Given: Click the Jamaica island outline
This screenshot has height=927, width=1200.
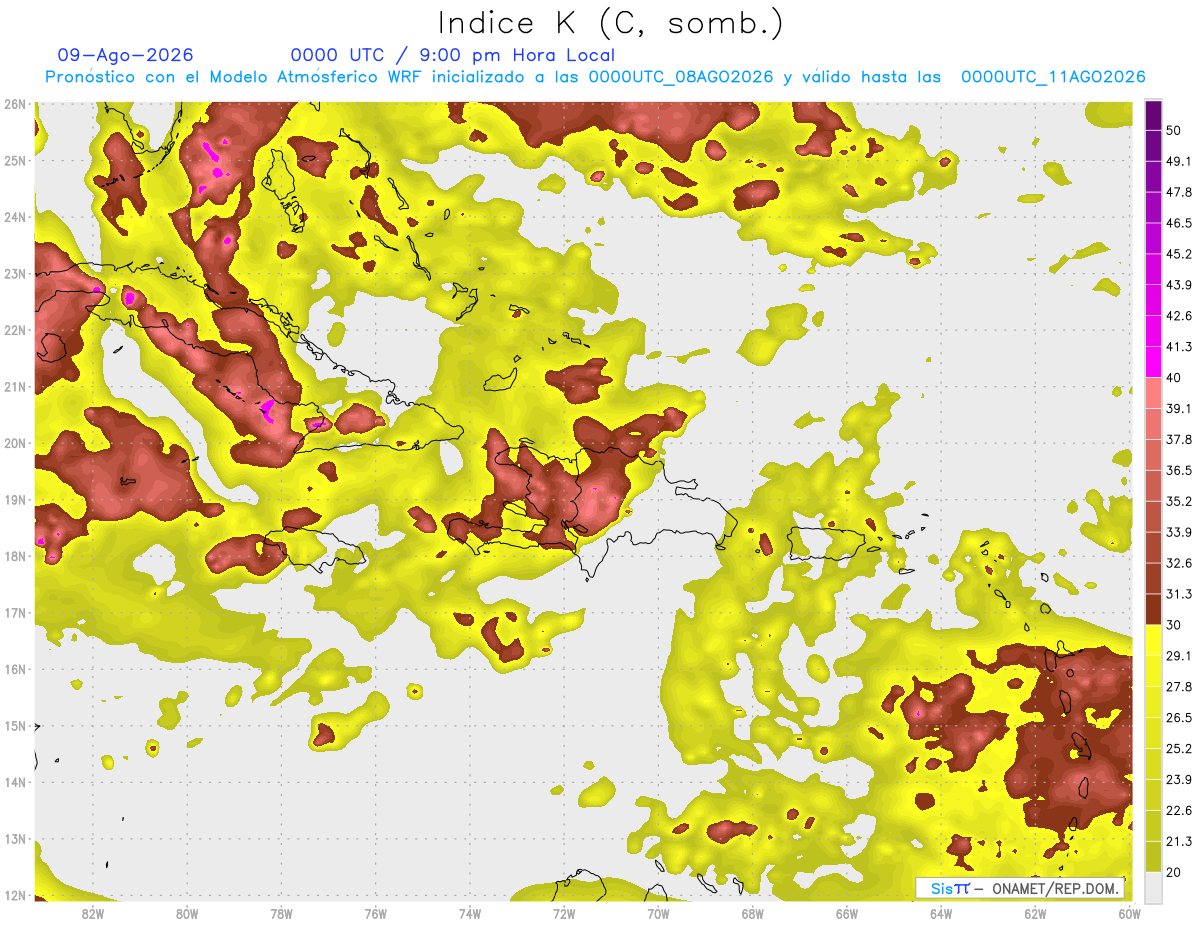Looking at the screenshot, I should coord(315,549).
